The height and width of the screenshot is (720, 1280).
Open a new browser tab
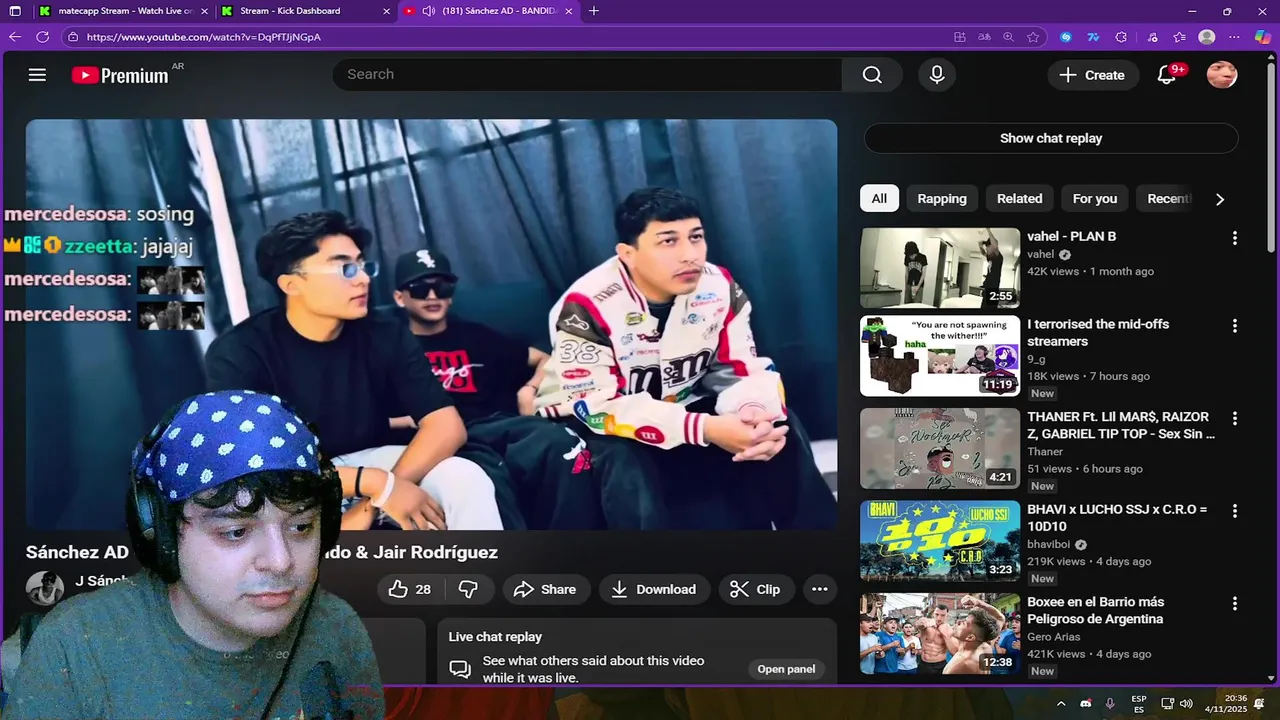coord(594,11)
